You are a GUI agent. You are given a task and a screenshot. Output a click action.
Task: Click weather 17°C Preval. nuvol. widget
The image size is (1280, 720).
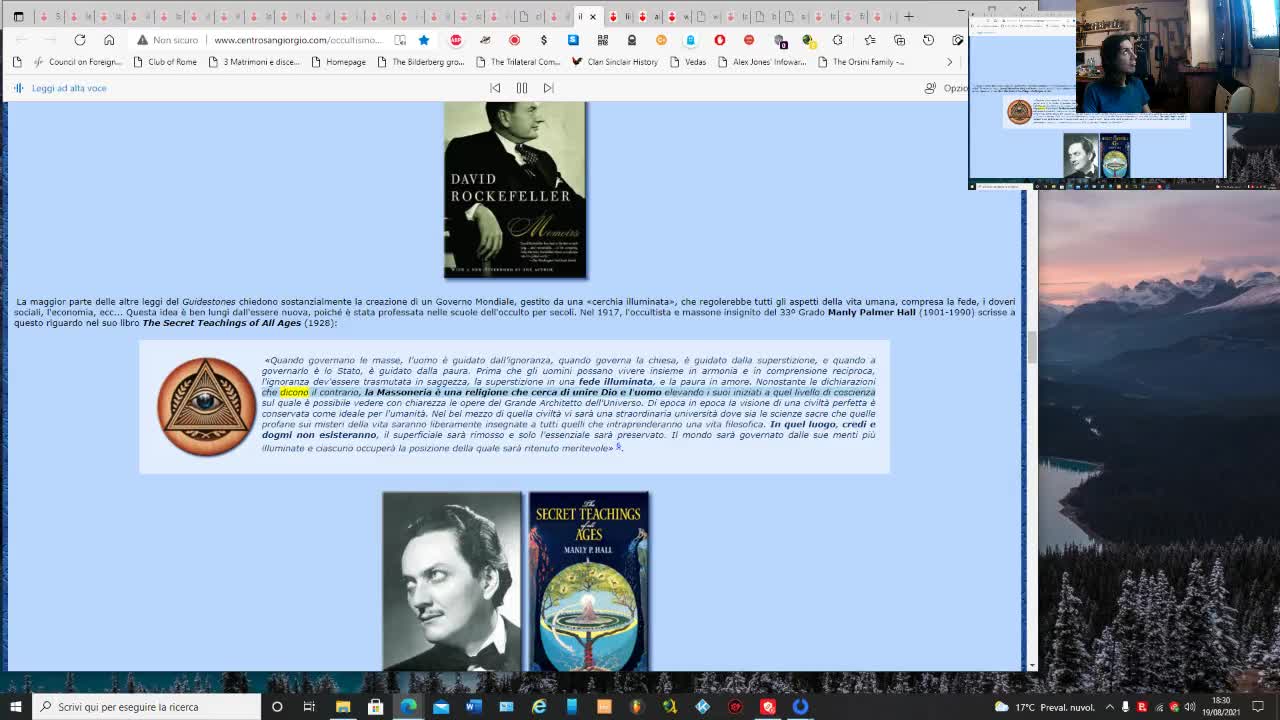[x=1045, y=707]
